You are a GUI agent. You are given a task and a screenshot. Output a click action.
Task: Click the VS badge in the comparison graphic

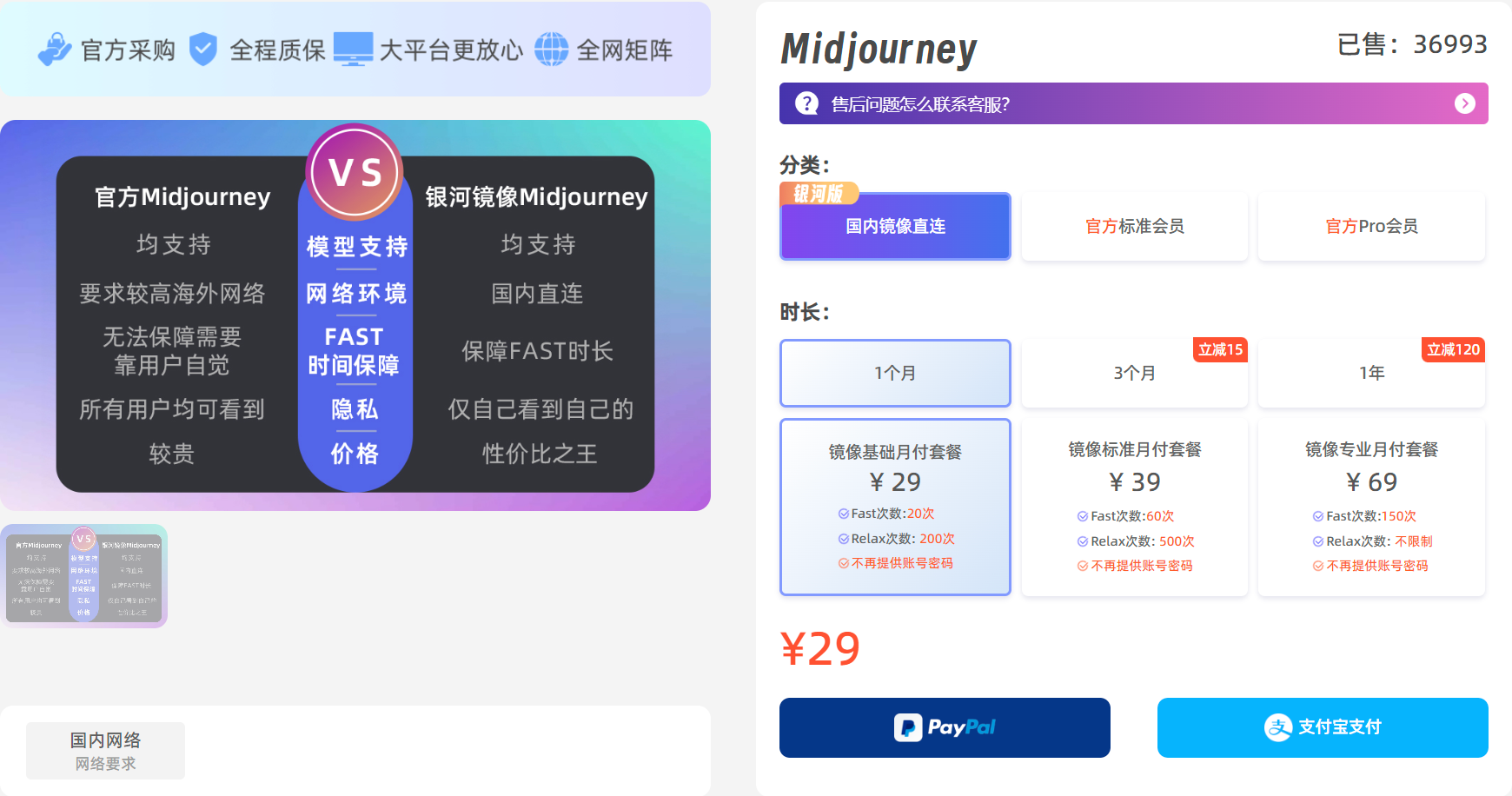(x=355, y=171)
